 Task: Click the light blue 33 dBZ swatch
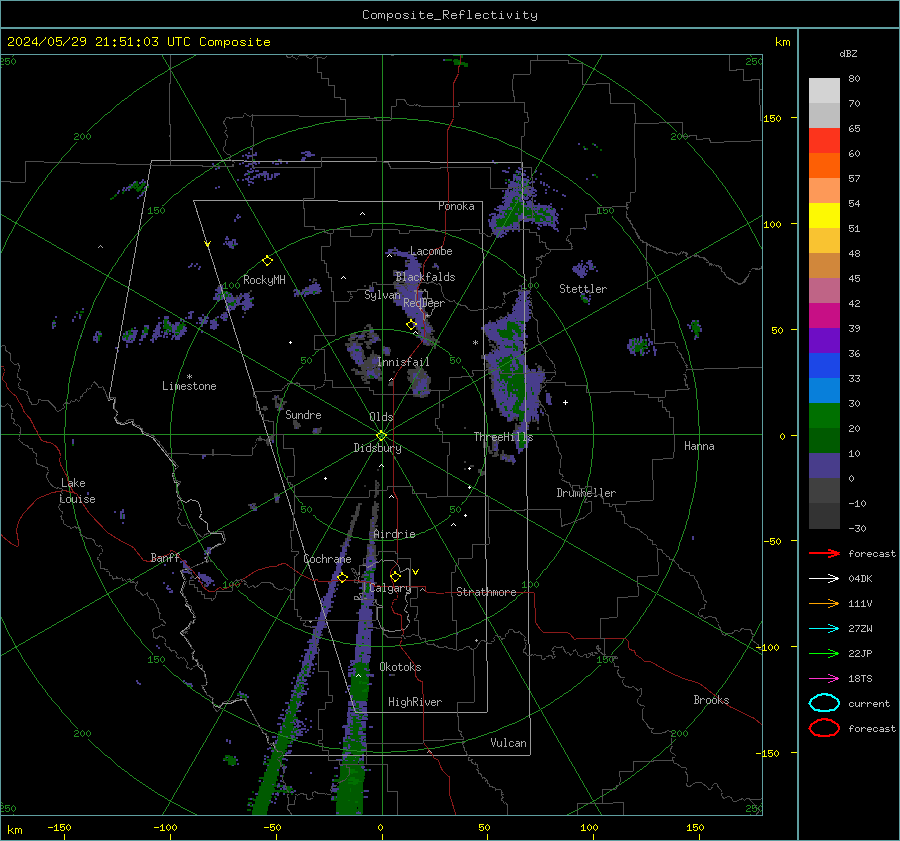[x=824, y=390]
